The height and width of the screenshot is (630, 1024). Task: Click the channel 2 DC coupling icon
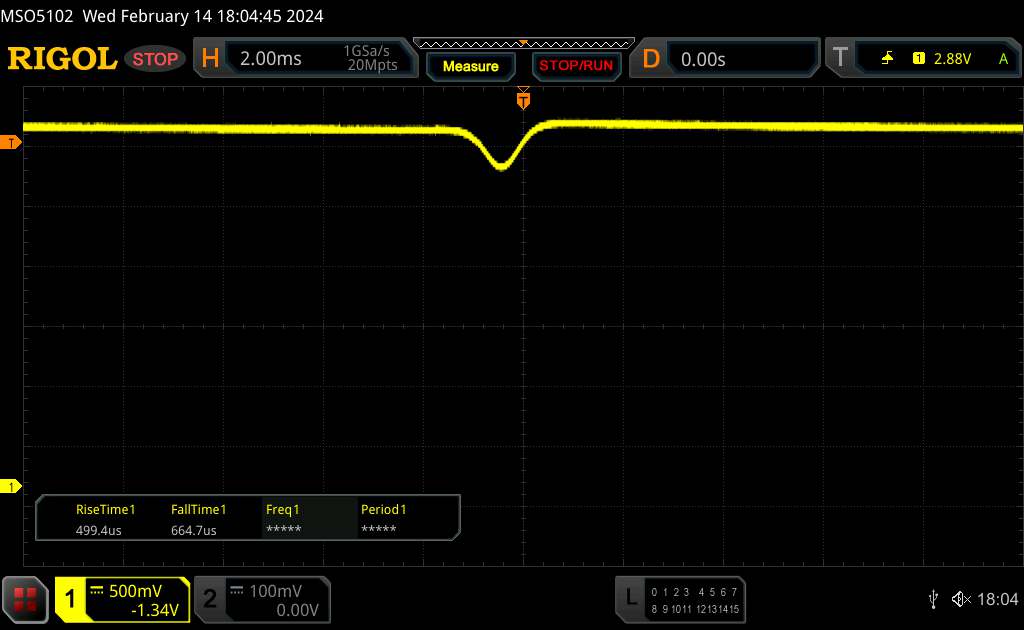point(237,591)
